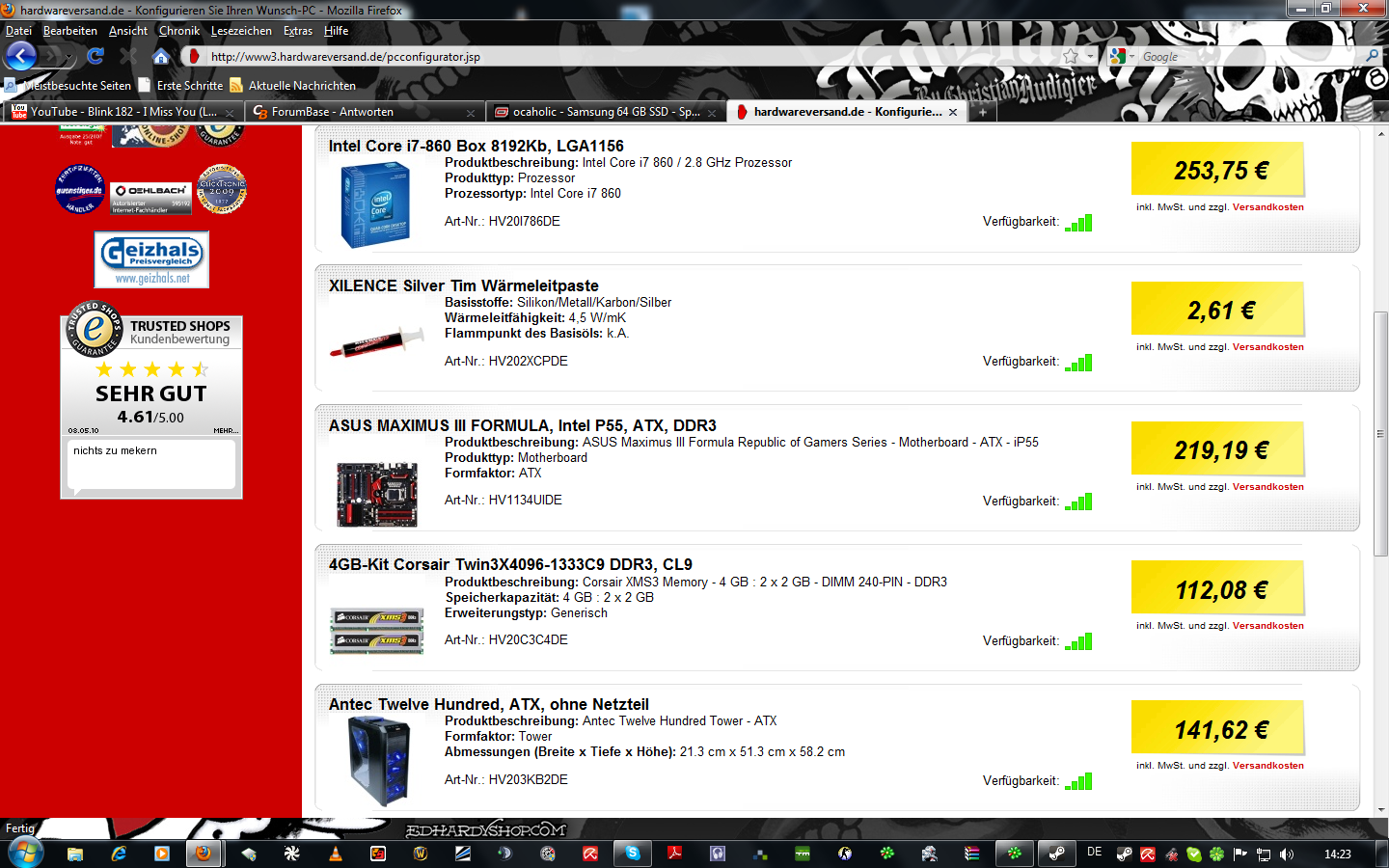Screen dimensions: 1389x868
Task: Go back using the Firefox back arrow
Action: click(20, 56)
